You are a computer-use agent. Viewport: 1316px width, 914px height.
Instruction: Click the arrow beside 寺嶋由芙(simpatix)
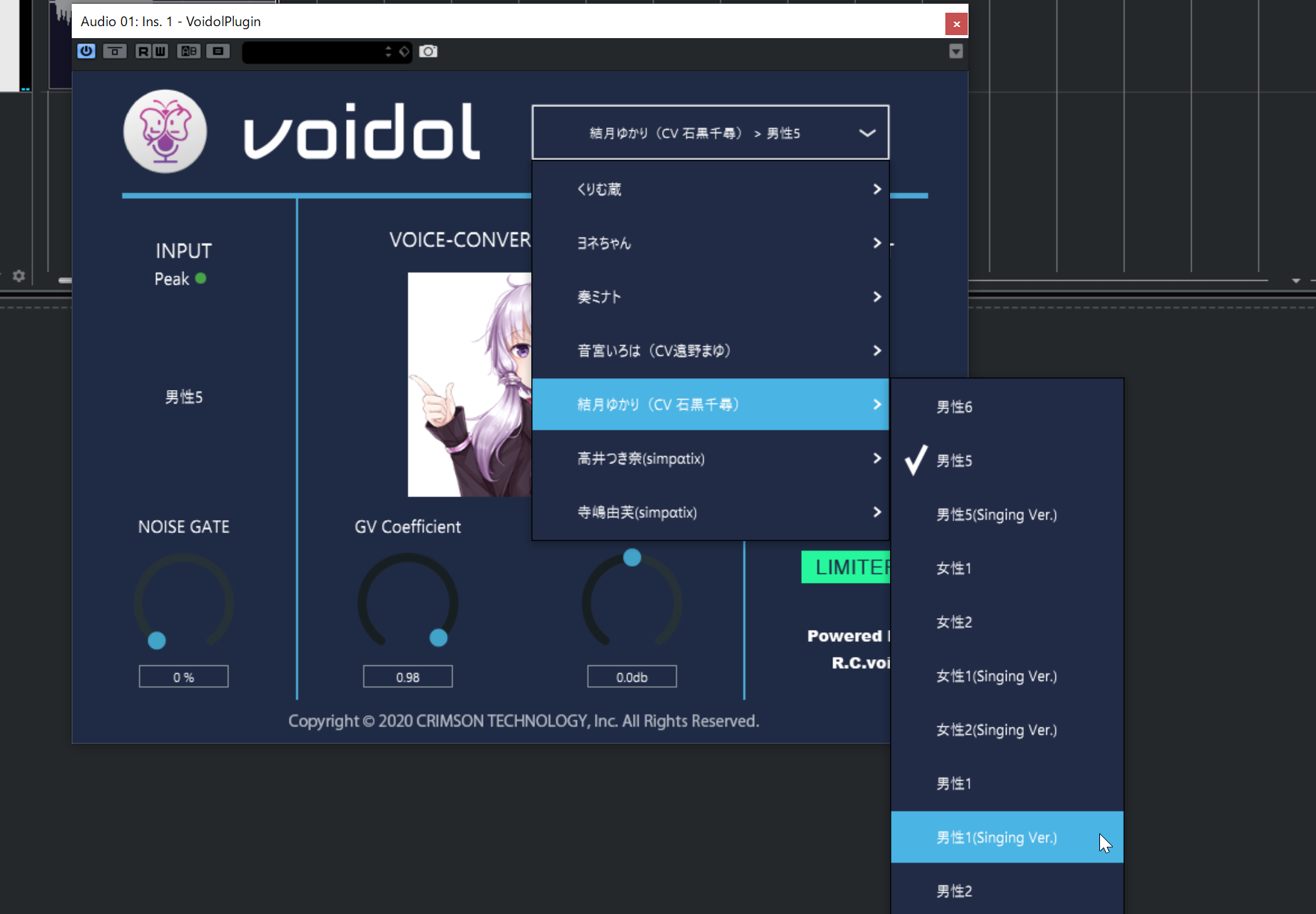(877, 512)
